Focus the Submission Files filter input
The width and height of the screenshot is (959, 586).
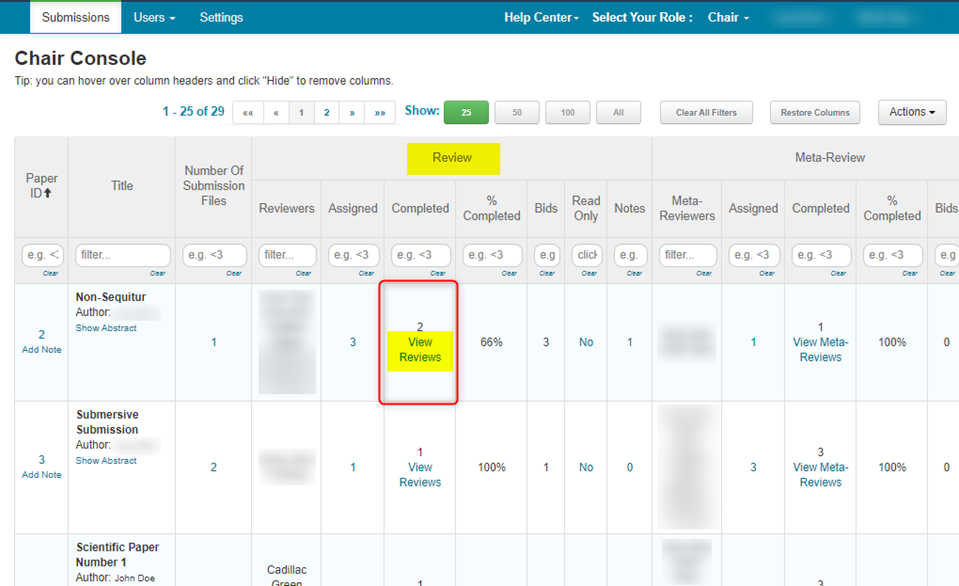(214, 254)
